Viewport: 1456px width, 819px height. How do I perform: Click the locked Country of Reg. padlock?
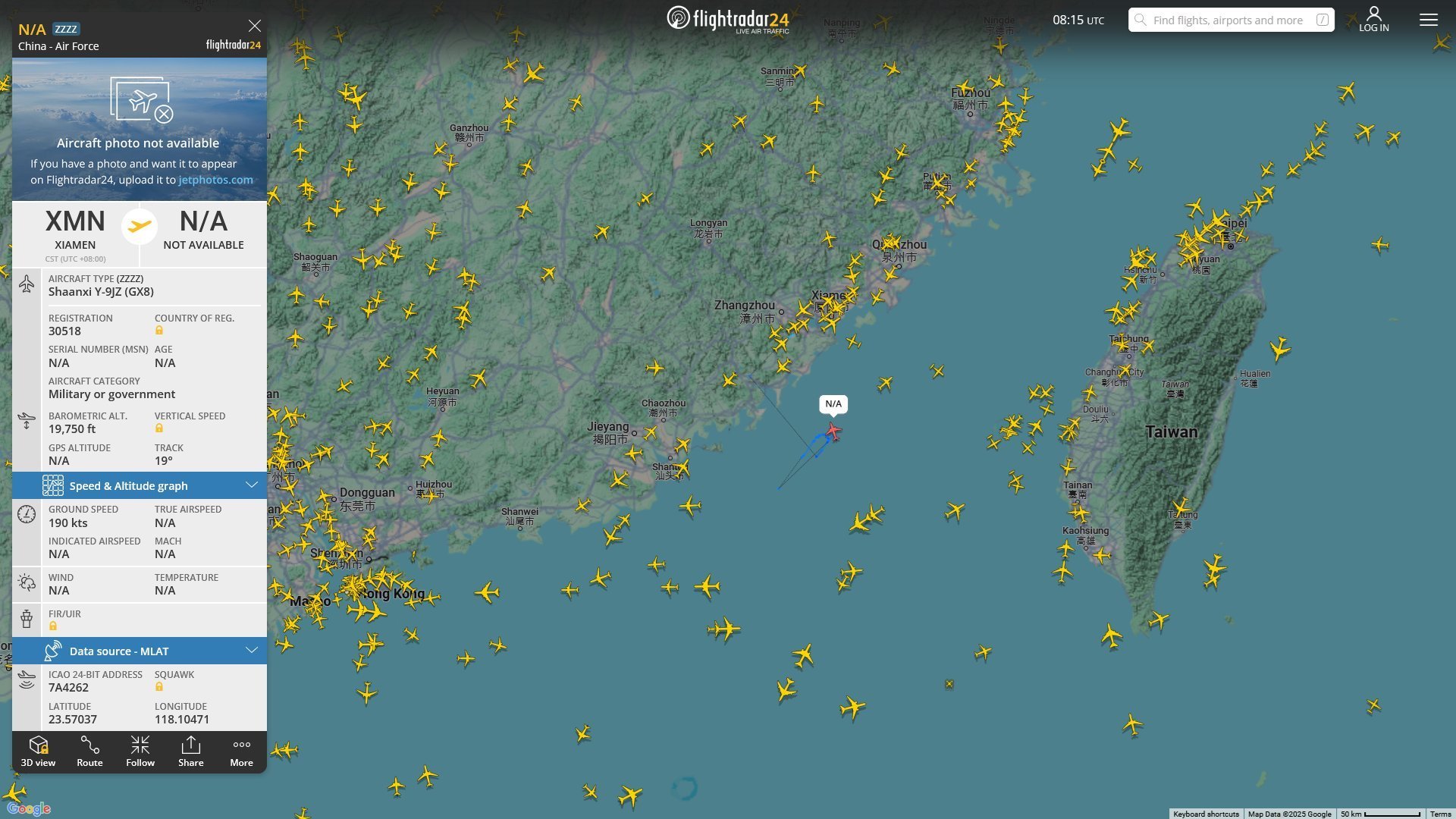[159, 331]
